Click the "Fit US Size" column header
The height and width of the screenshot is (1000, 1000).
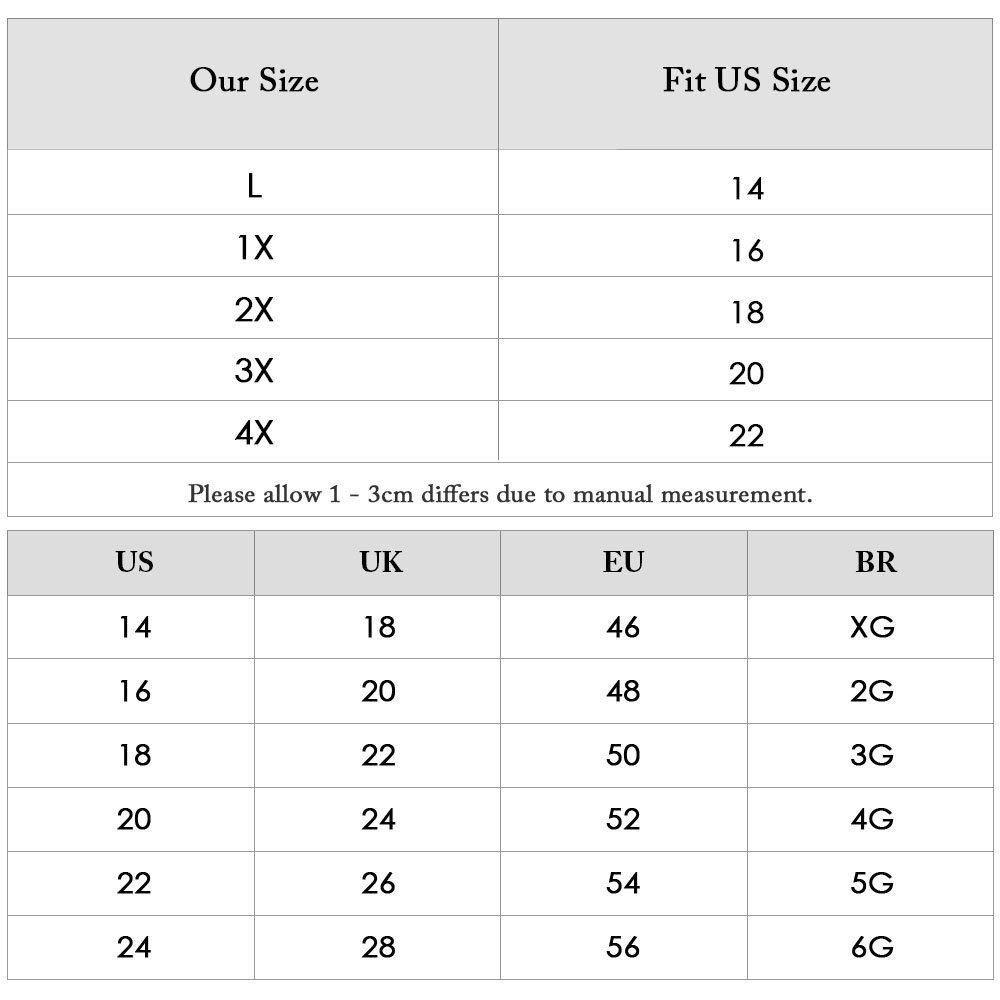(x=746, y=81)
